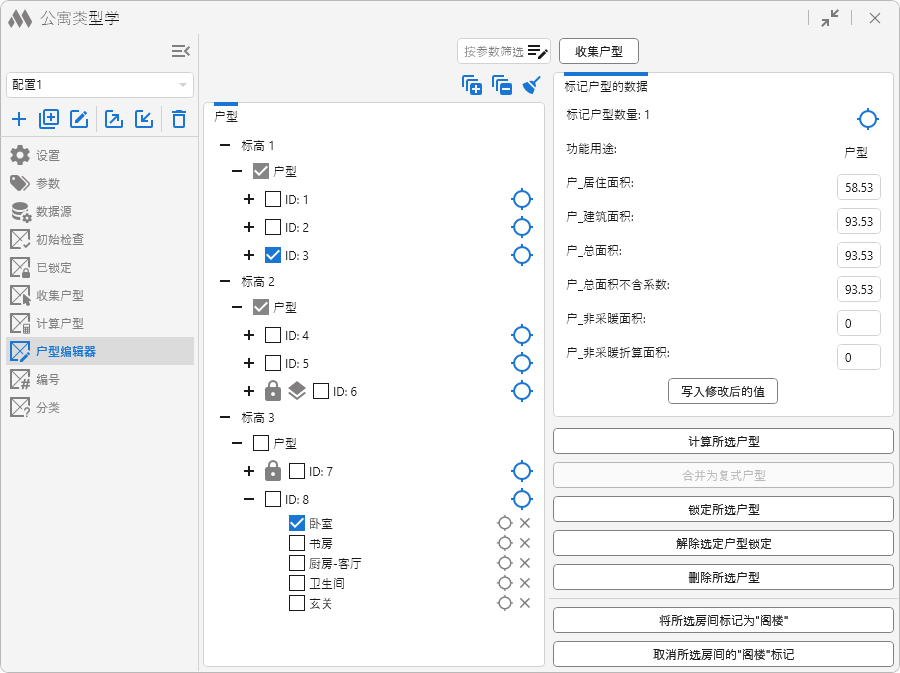
Task: Switch to 编号 section in sidebar
Action: pos(48,379)
